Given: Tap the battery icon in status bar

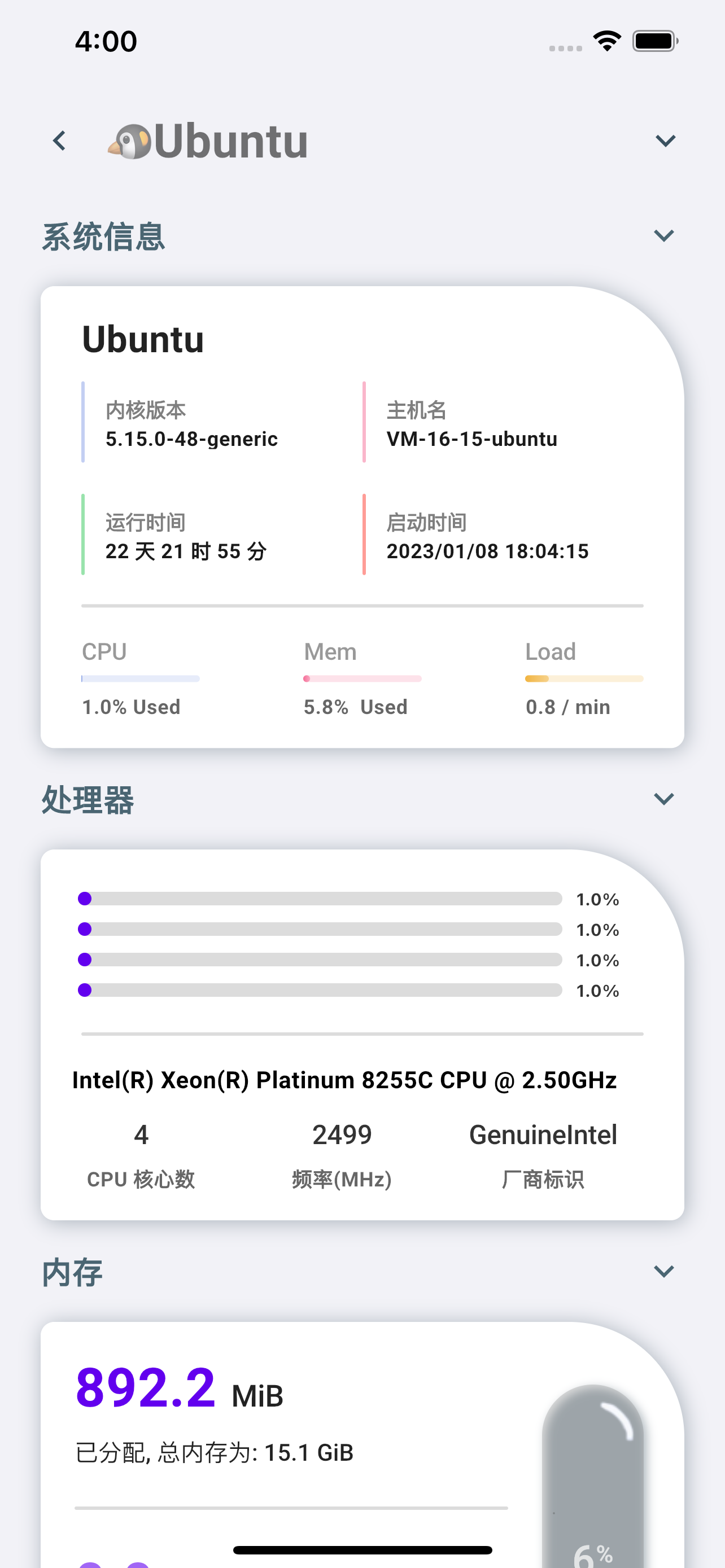Looking at the screenshot, I should click(x=653, y=40).
